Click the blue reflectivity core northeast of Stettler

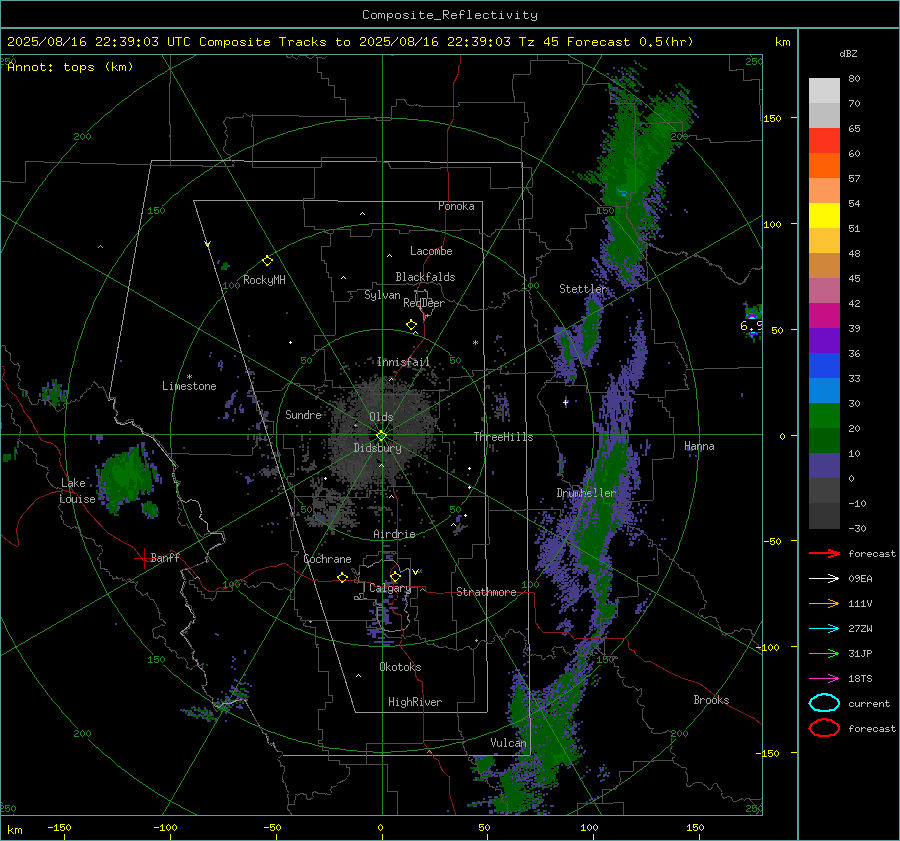(x=623, y=192)
